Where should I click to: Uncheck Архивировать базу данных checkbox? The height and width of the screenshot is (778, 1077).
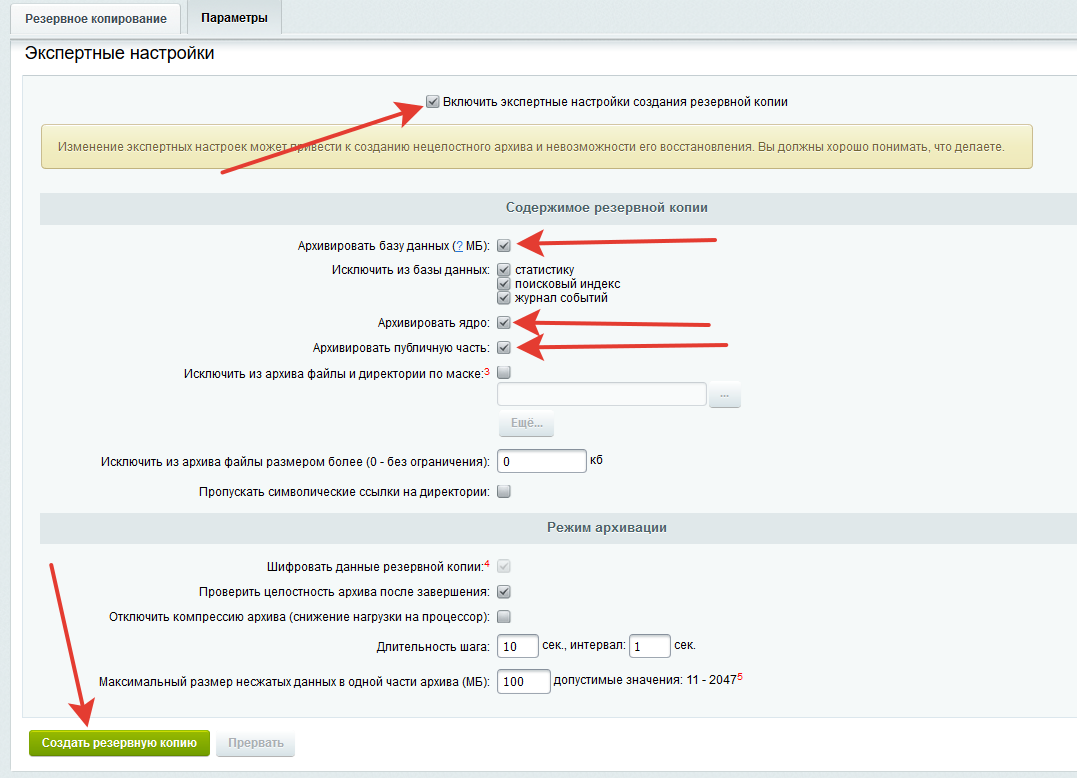(504, 245)
